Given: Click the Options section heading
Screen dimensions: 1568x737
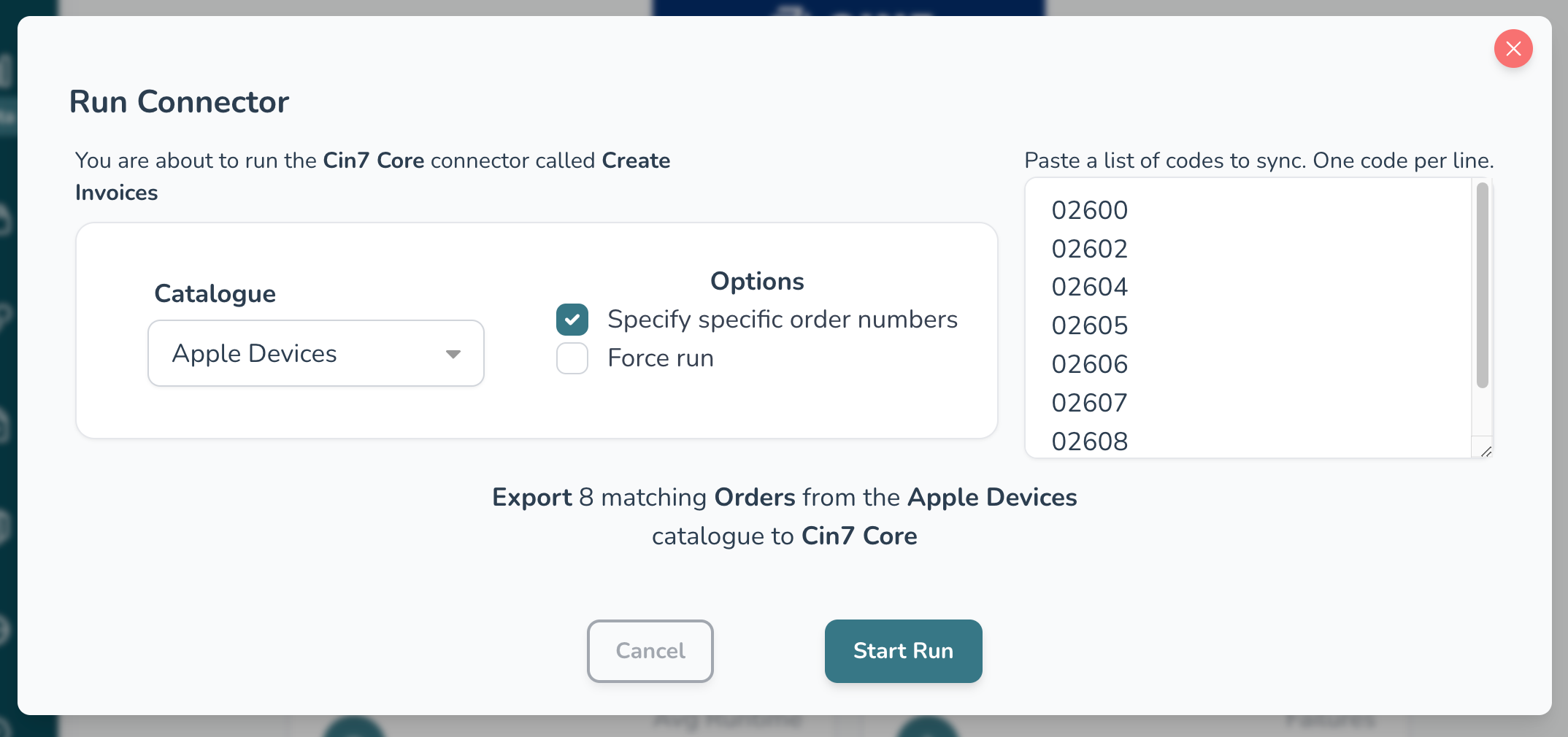Looking at the screenshot, I should tap(756, 281).
